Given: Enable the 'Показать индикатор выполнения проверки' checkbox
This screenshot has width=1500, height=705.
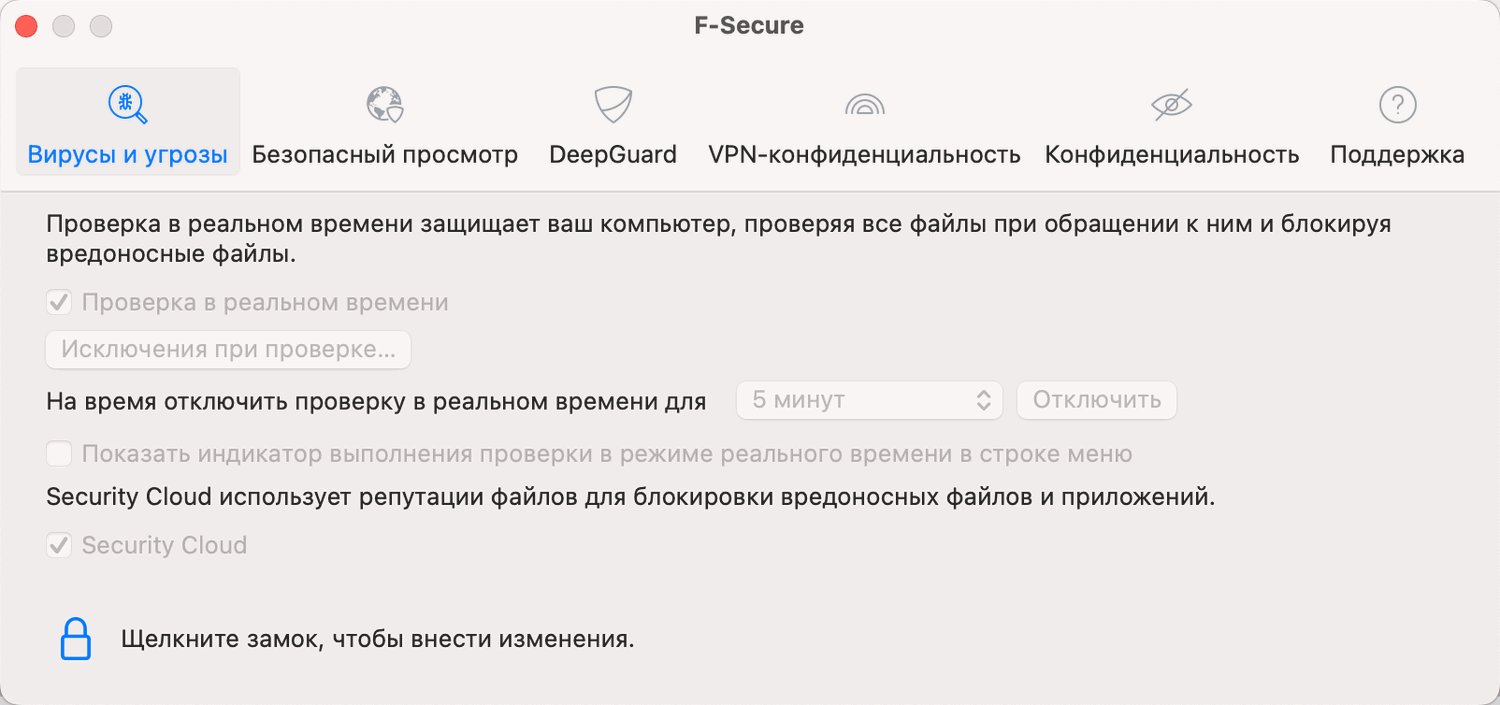Looking at the screenshot, I should [60, 454].
